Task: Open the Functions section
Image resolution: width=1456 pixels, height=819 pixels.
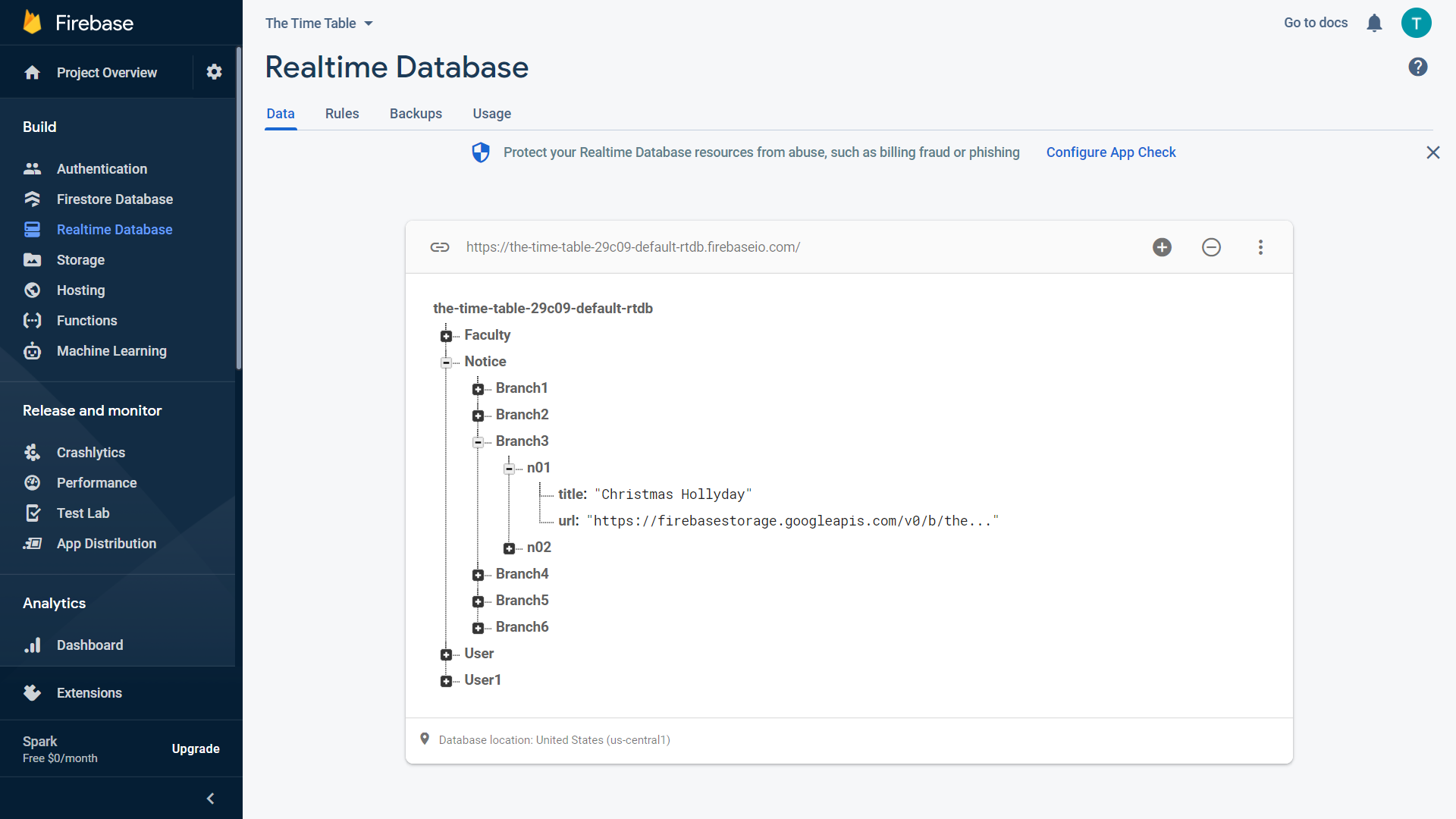Action: click(x=86, y=320)
